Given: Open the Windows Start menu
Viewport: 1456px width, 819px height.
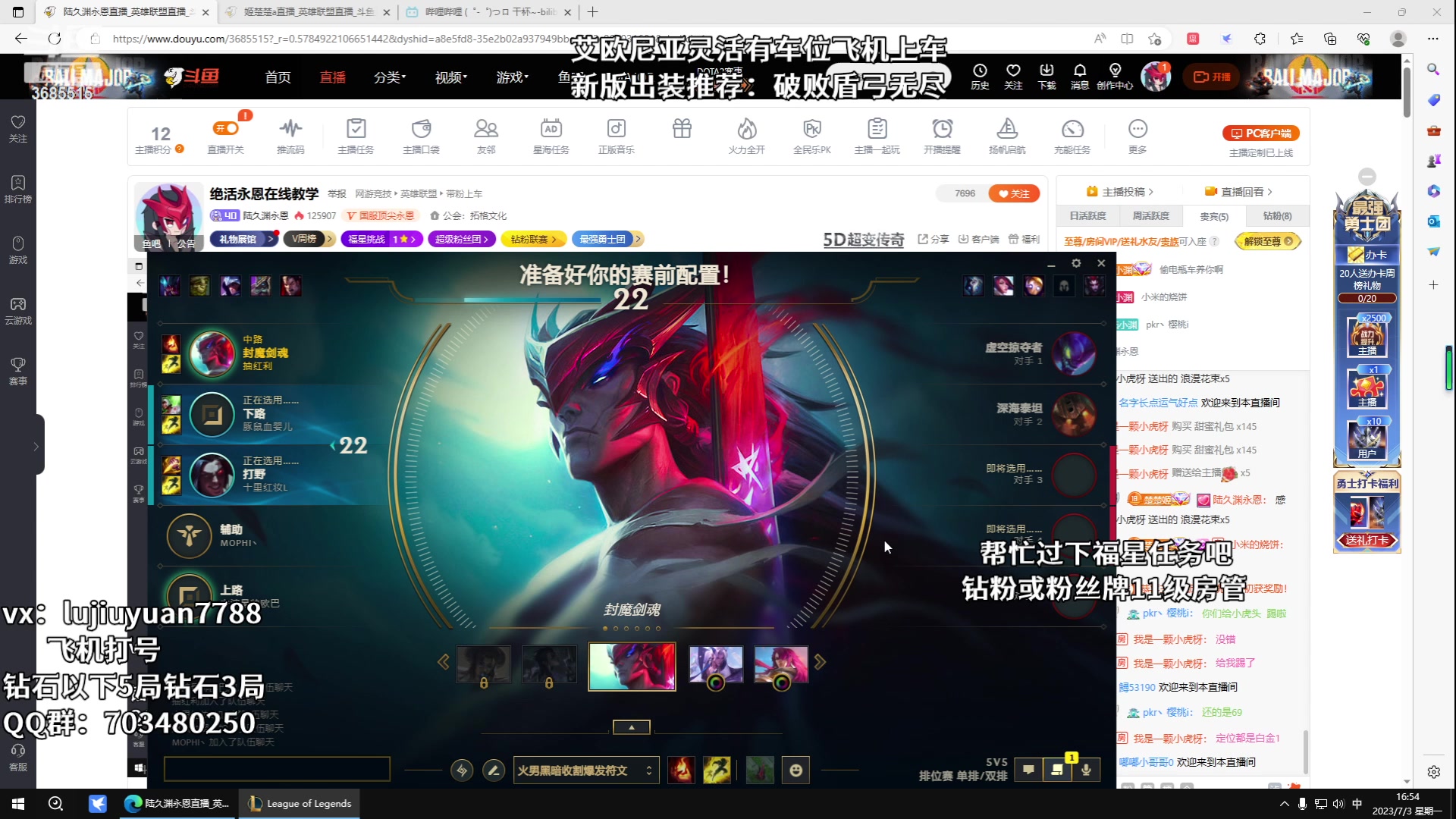Looking at the screenshot, I should [x=18, y=804].
